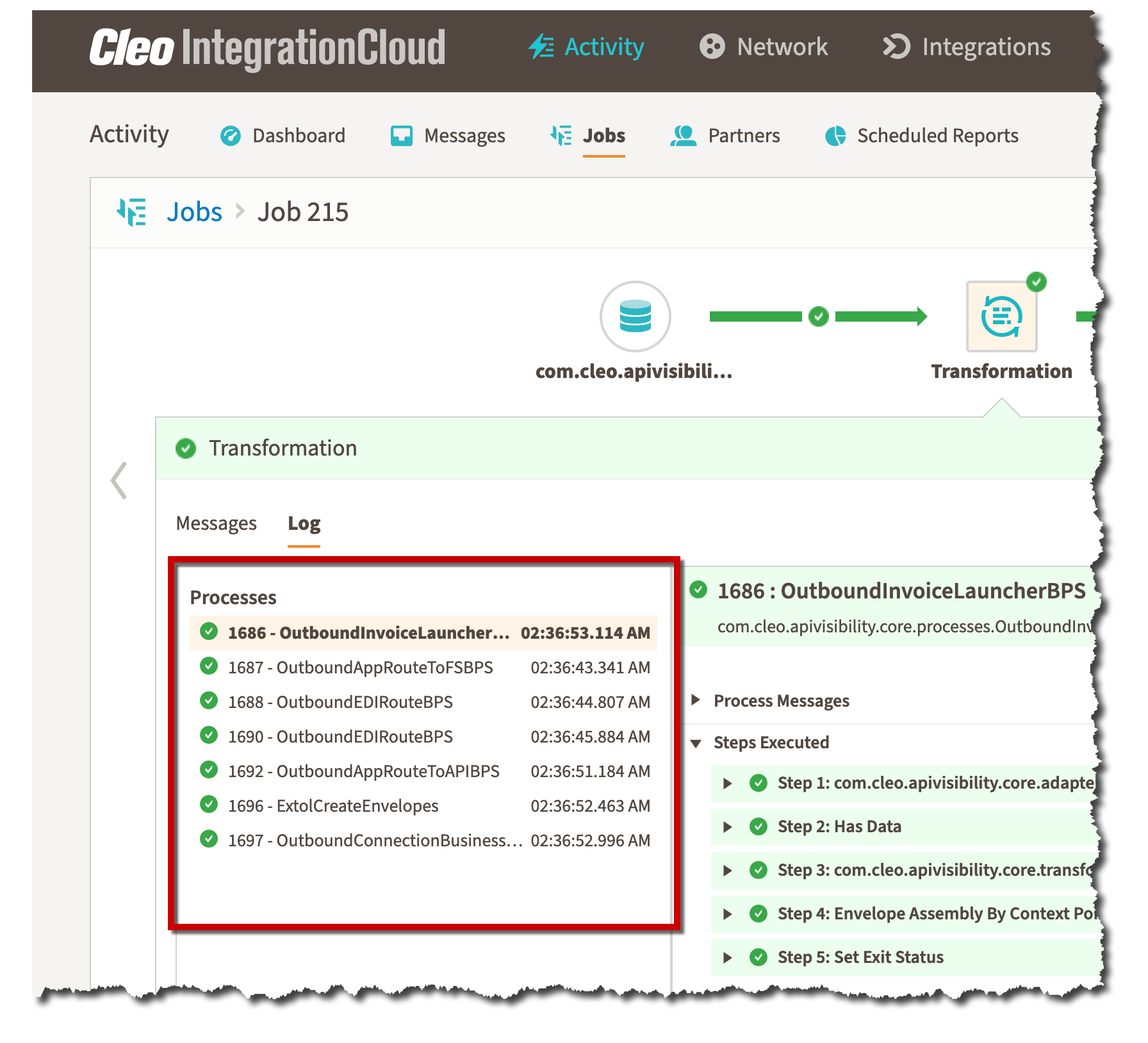Switch to the Dashboard tab

[283, 136]
